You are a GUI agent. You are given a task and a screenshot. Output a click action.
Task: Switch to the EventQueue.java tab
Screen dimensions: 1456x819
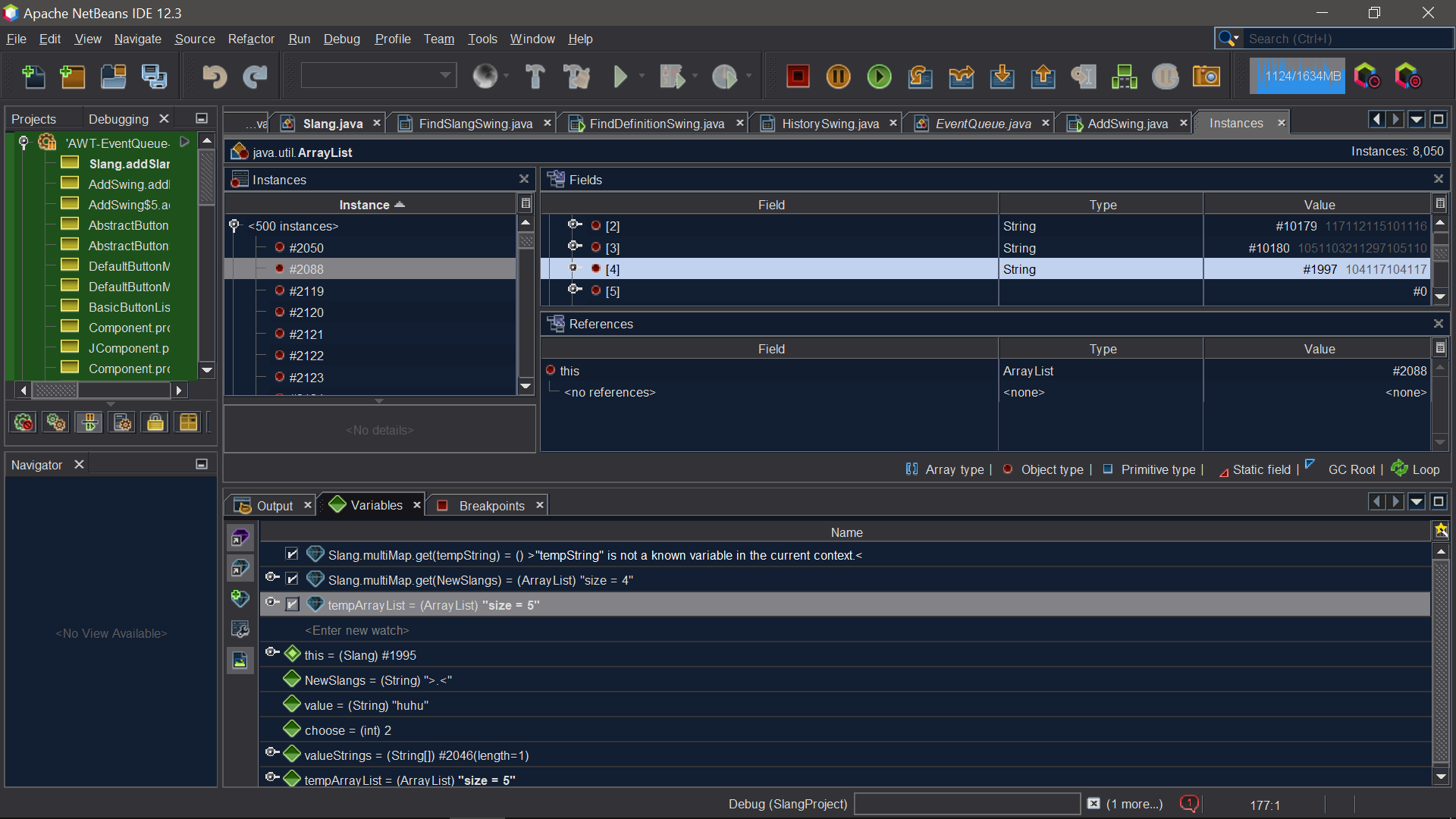coord(983,124)
